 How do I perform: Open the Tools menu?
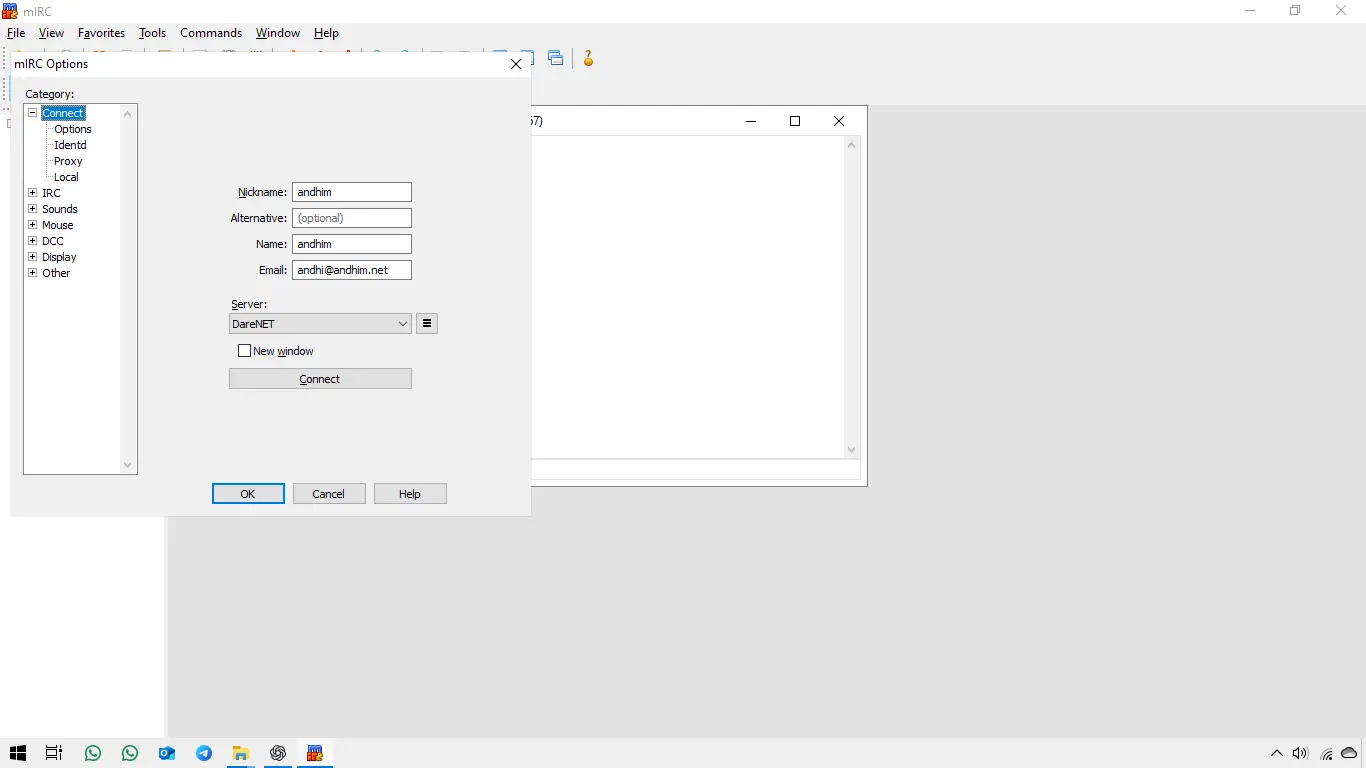[152, 33]
